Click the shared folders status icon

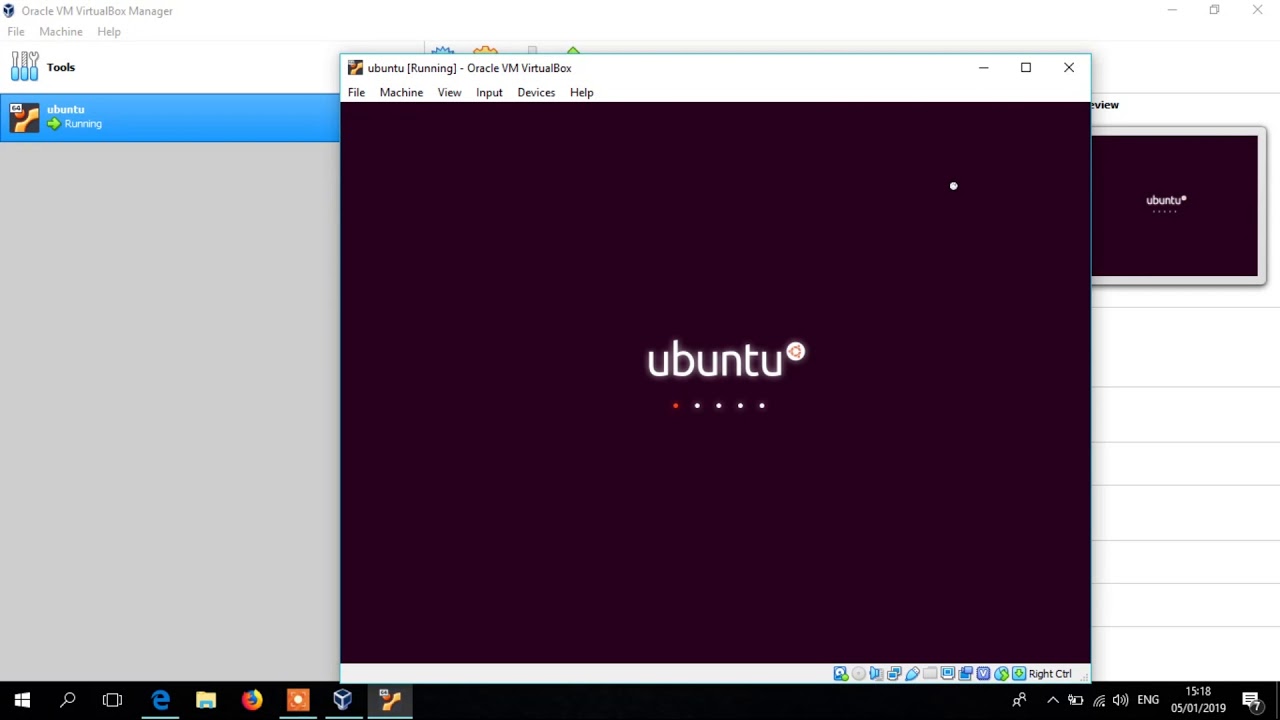930,674
